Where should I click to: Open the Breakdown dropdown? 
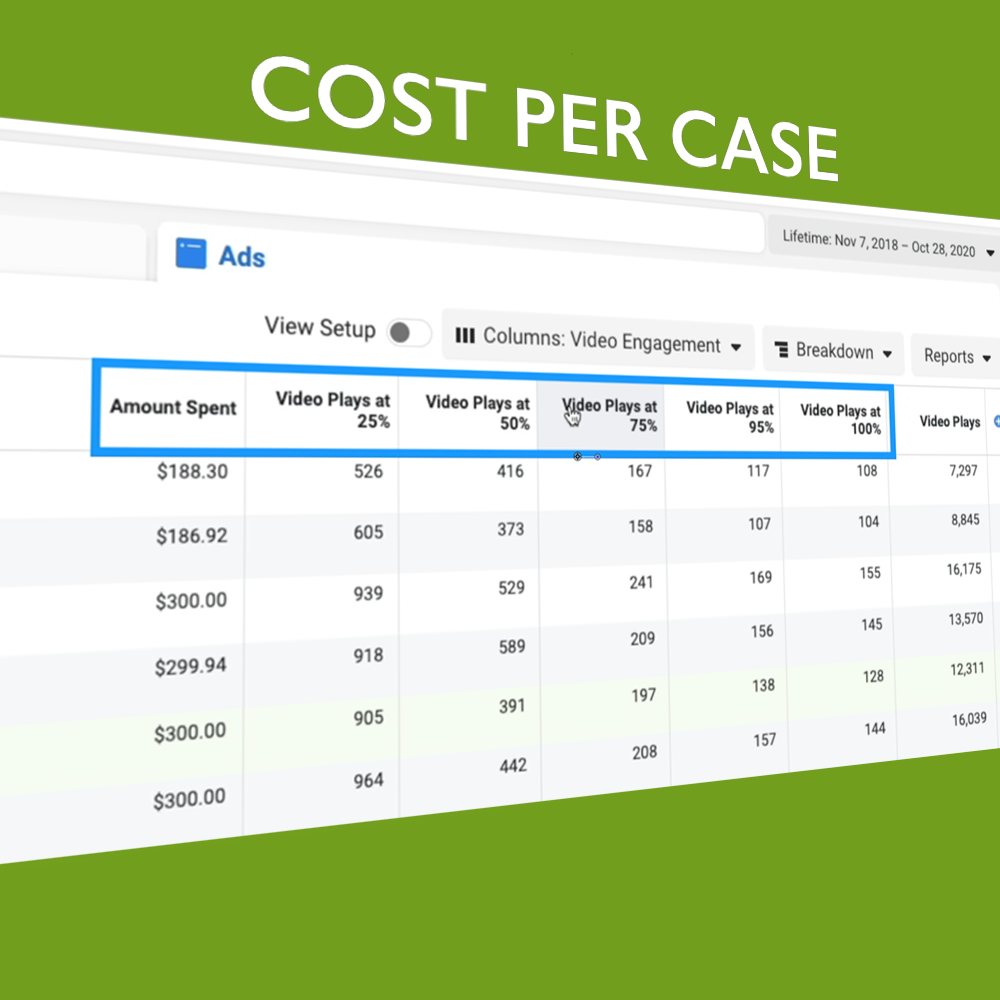click(x=834, y=351)
